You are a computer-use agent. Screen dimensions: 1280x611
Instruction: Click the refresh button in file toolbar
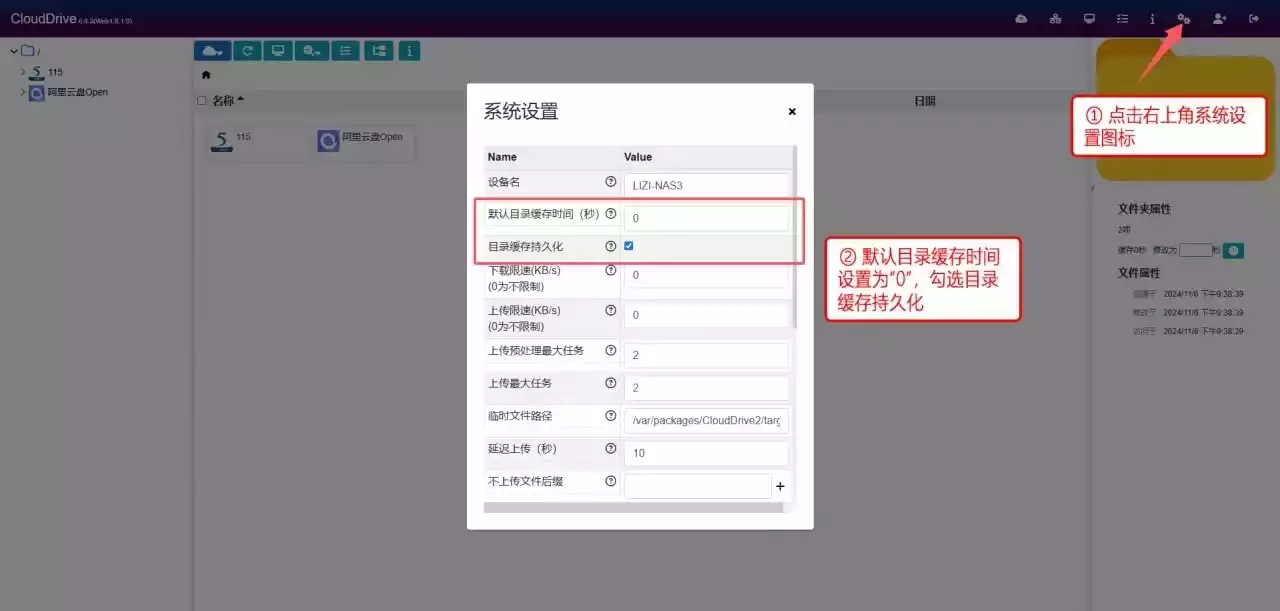247,50
